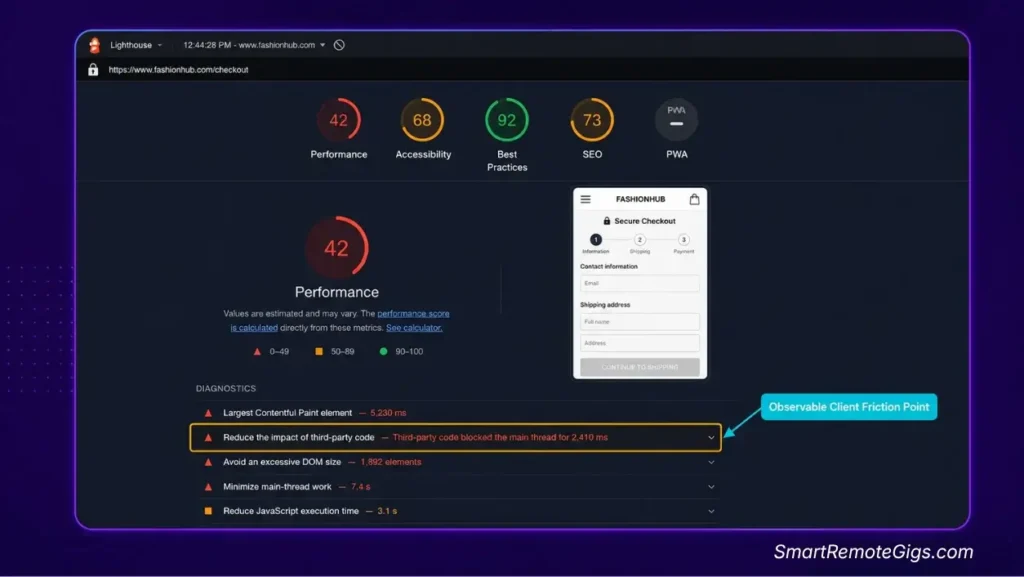Click the clear report circle-slash icon
This screenshot has height=577, width=1024.
(x=339, y=45)
